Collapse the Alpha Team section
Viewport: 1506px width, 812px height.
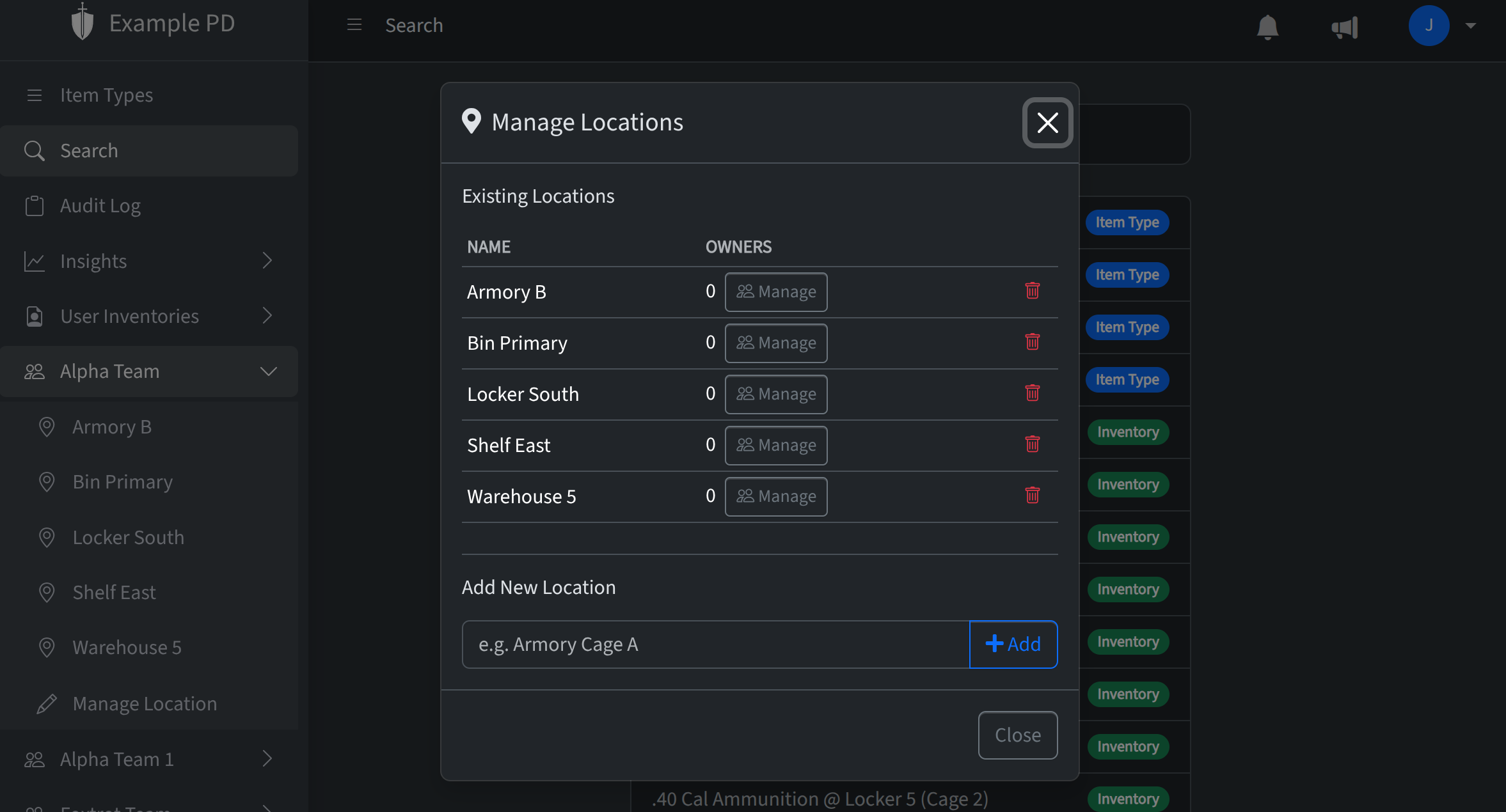point(269,371)
